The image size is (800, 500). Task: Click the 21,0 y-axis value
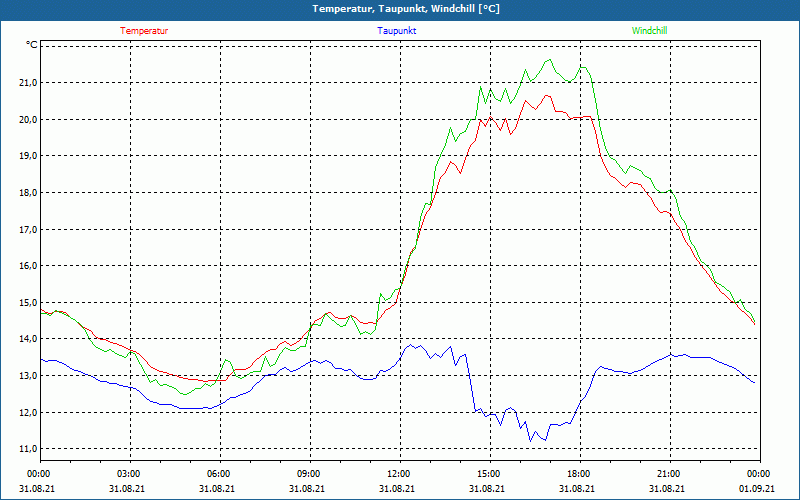[29, 83]
